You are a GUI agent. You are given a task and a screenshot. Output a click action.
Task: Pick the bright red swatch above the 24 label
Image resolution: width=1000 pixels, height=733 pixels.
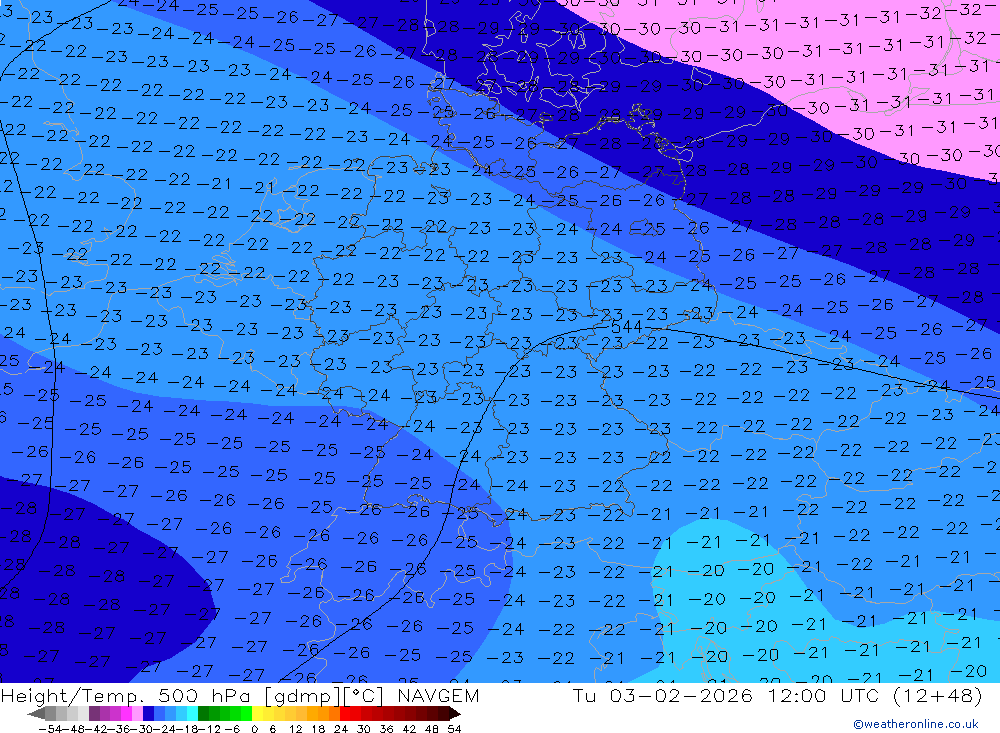click(345, 714)
